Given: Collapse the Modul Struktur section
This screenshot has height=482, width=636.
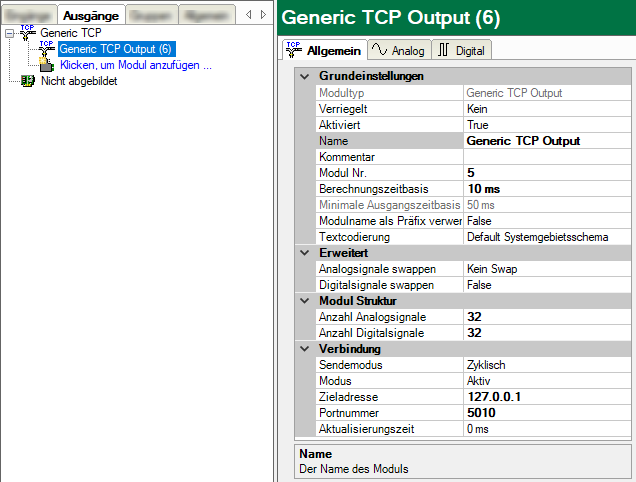Looking at the screenshot, I should tap(305, 301).
